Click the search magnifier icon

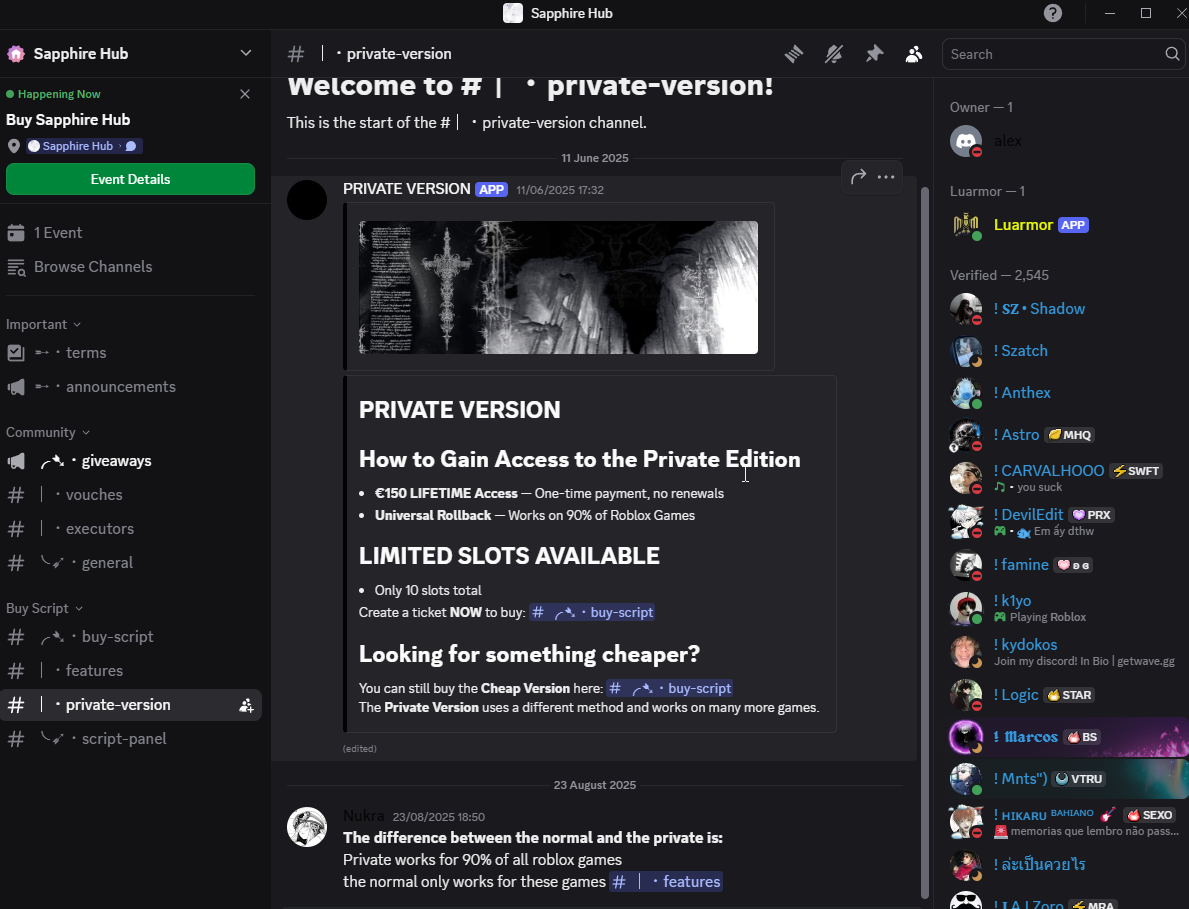pos(1172,54)
